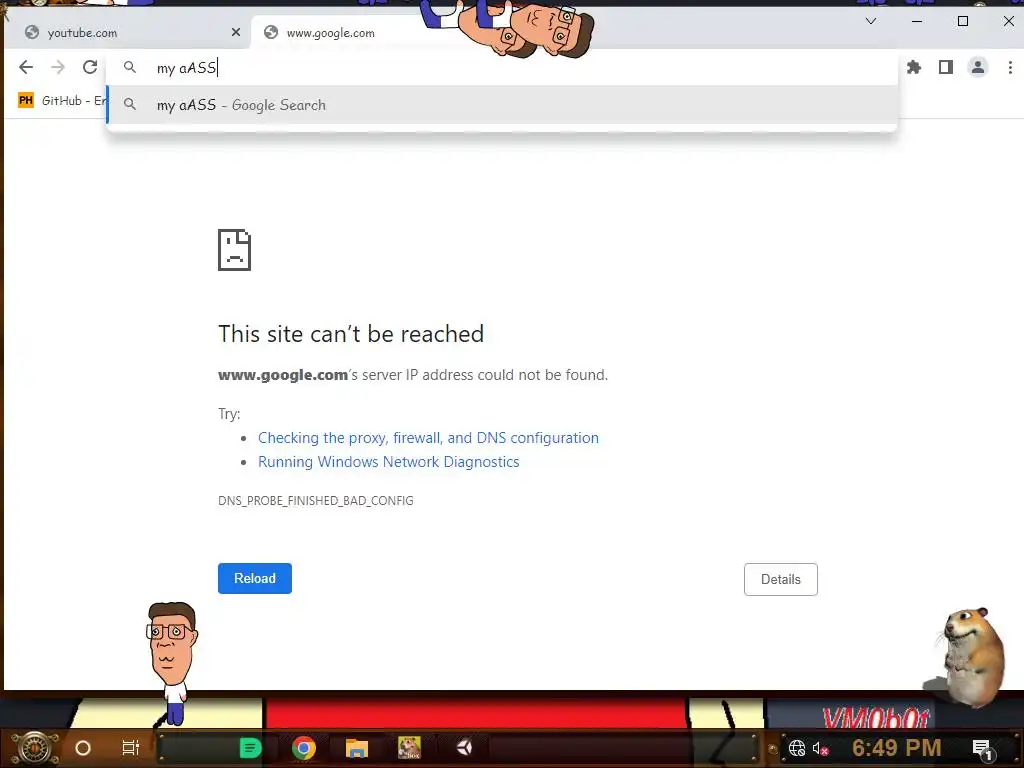This screenshot has width=1024, height=768.
Task: Close the youtube.com tab
Action: (x=236, y=32)
